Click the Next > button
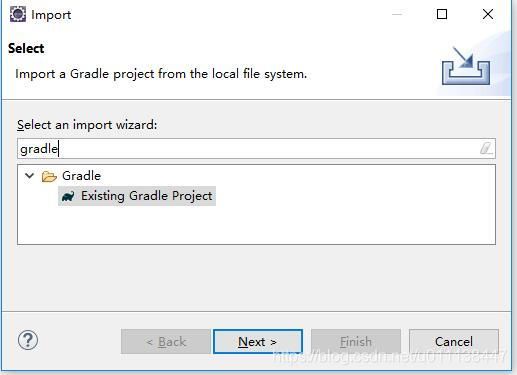 (258, 341)
